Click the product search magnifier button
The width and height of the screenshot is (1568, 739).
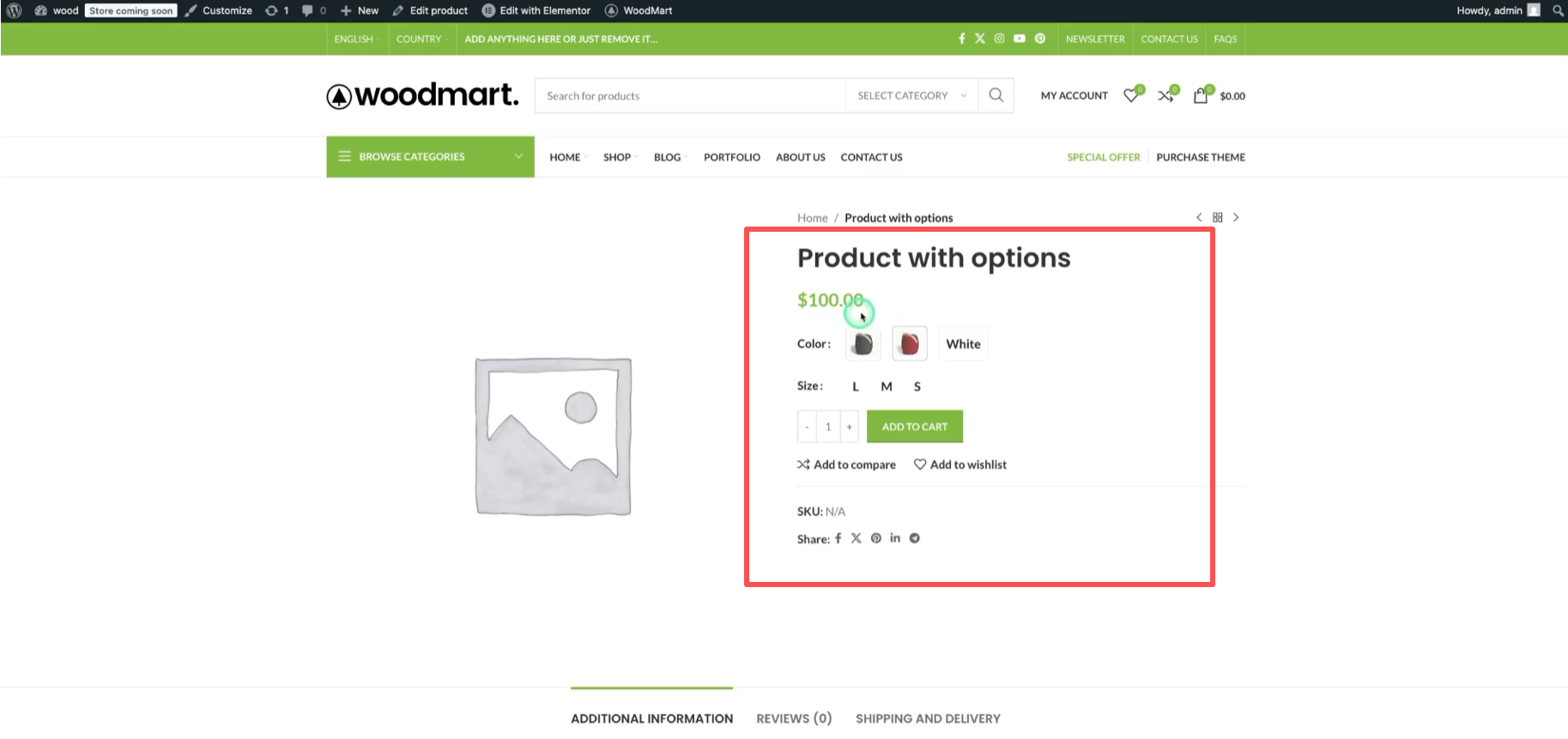point(996,95)
